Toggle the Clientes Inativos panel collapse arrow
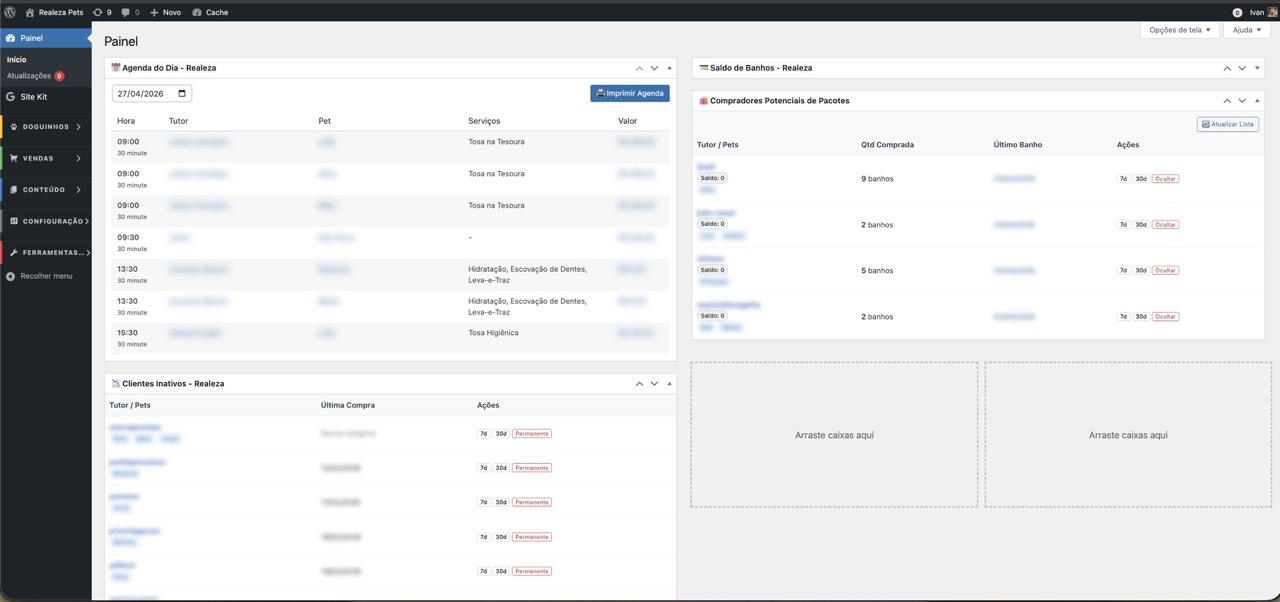Screen dimensions: 1280x602 (670, 384)
